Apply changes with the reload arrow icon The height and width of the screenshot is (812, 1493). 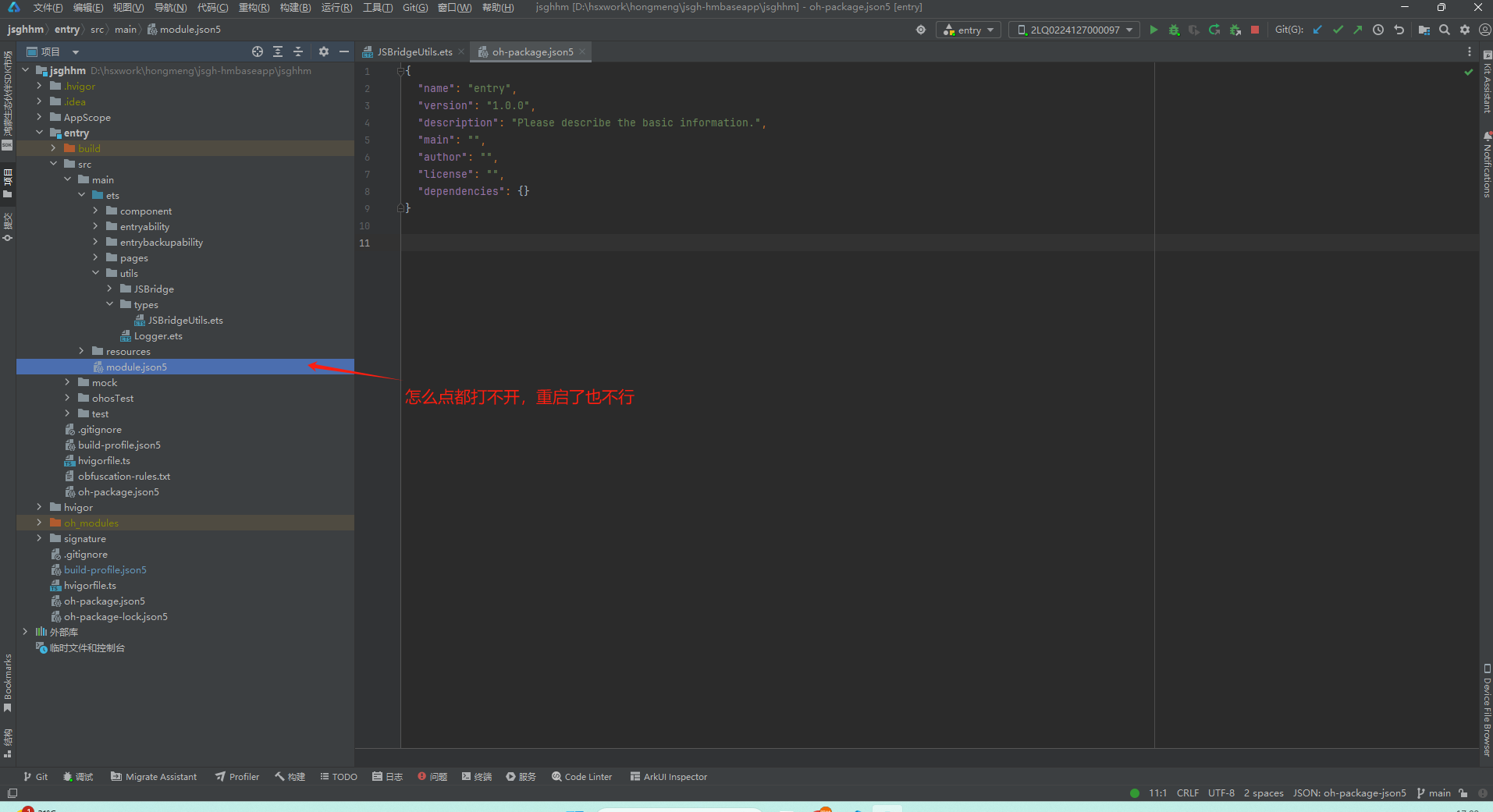click(1214, 30)
